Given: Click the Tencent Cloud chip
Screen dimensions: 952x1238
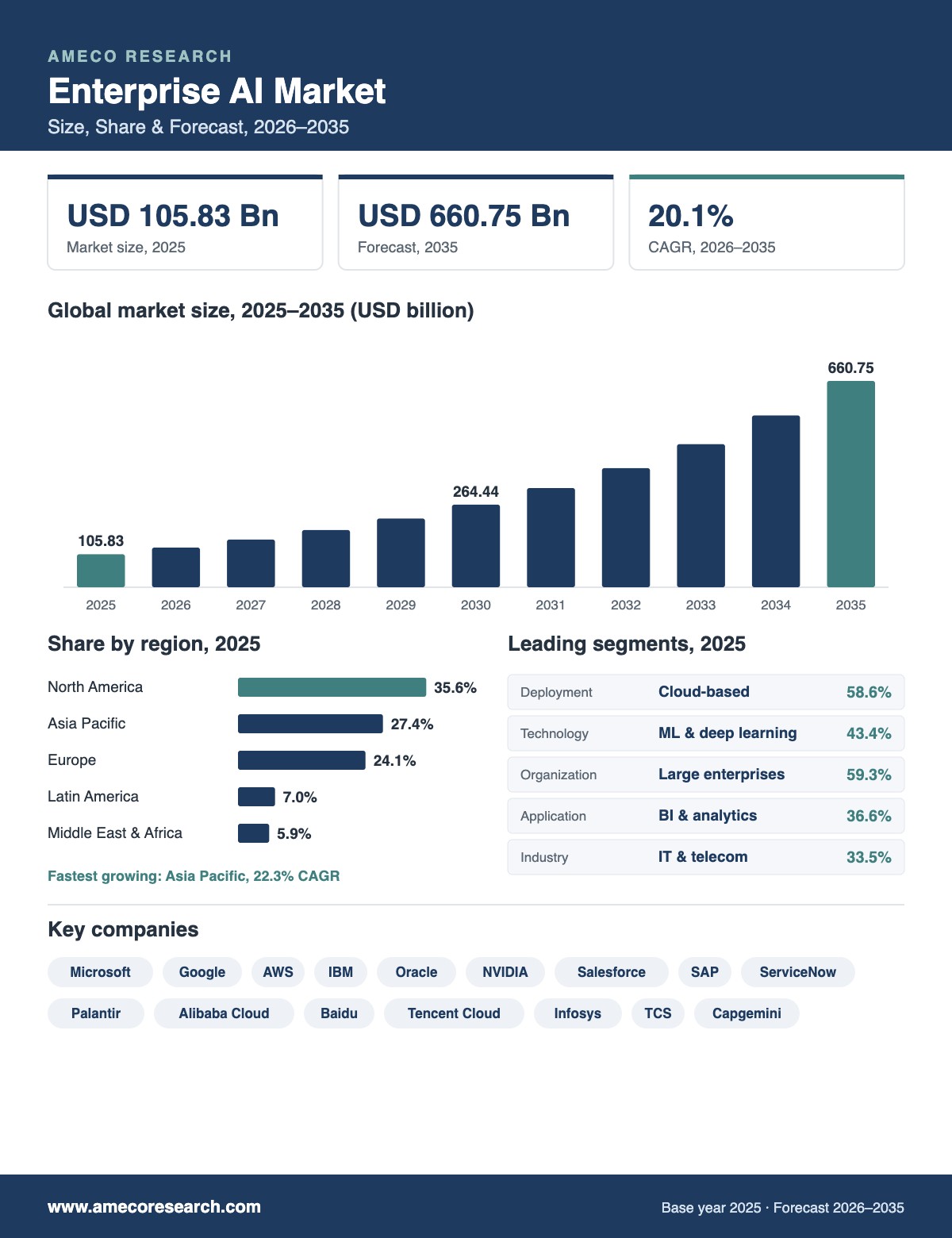Looking at the screenshot, I should 454,1013.
